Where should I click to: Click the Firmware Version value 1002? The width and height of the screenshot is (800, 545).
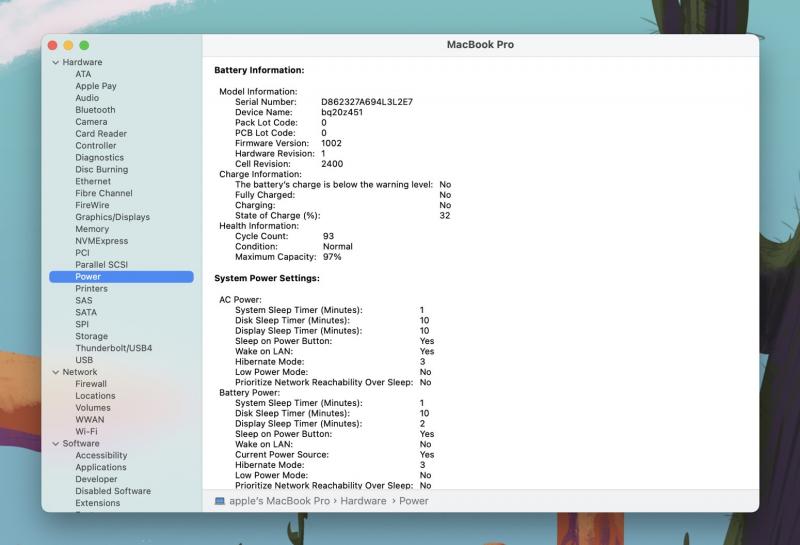[x=332, y=143]
